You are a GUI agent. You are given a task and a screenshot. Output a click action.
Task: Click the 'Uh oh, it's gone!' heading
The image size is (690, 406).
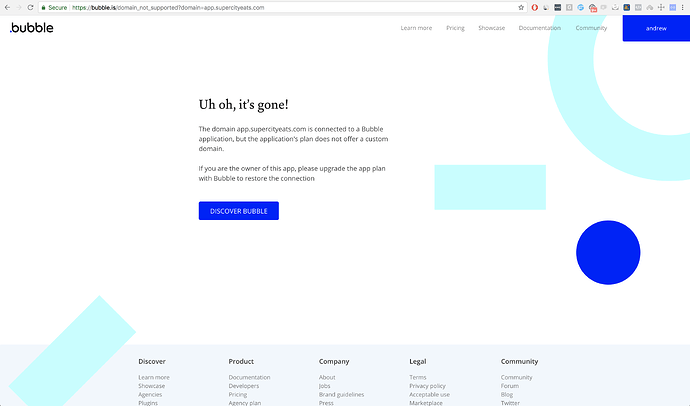pos(243,105)
